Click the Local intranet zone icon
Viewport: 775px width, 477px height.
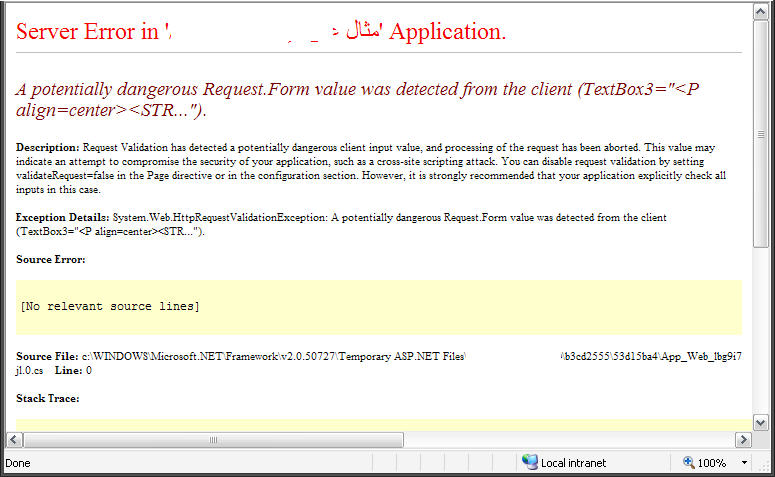click(x=529, y=462)
